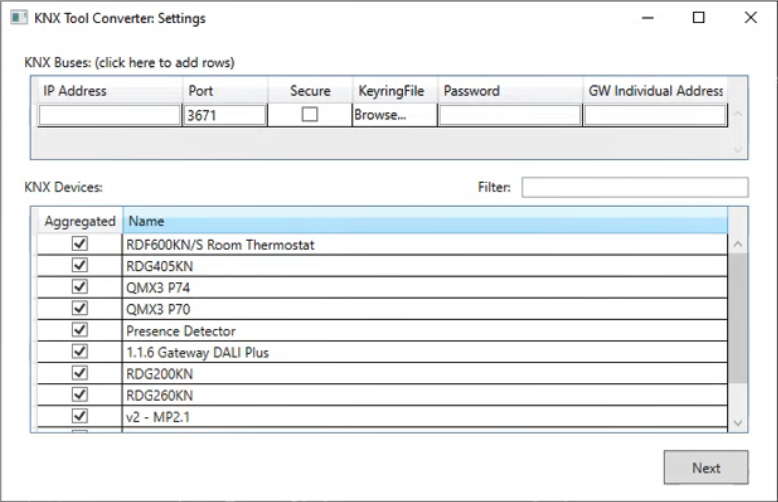Screen dimensions: 778x502
Task: Disable Aggregated for 1.1.6 Gateway DALI Plus
Action: tap(80, 352)
